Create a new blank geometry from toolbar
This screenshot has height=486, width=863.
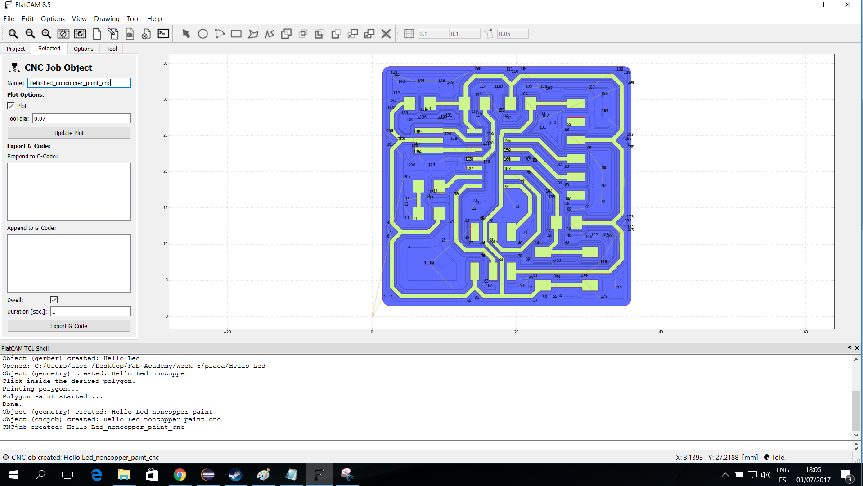point(97,34)
